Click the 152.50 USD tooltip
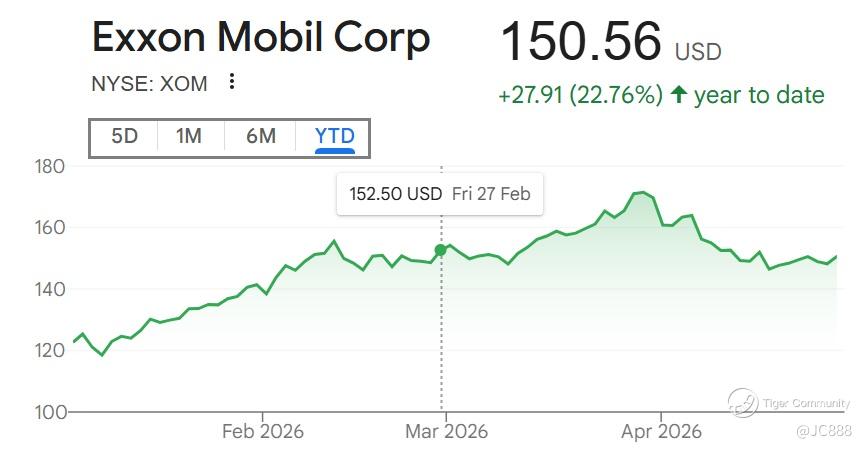 [440, 194]
